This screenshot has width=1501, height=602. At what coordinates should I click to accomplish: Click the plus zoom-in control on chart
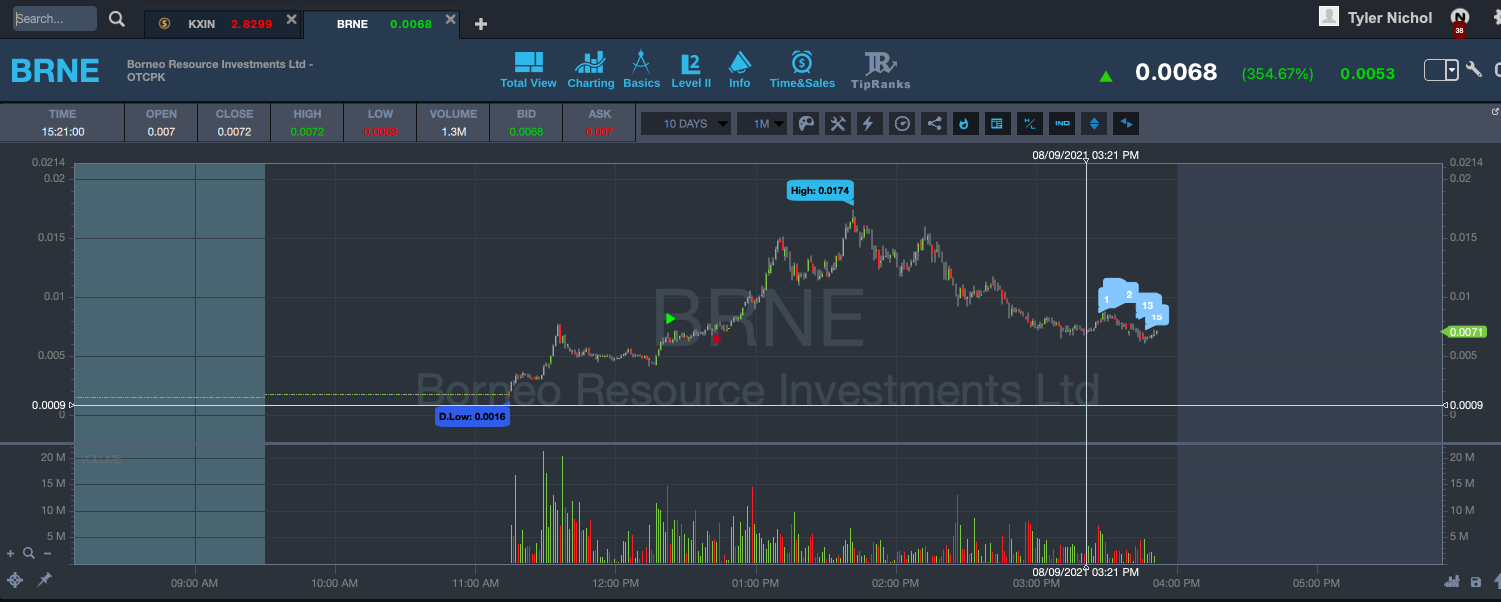11,553
